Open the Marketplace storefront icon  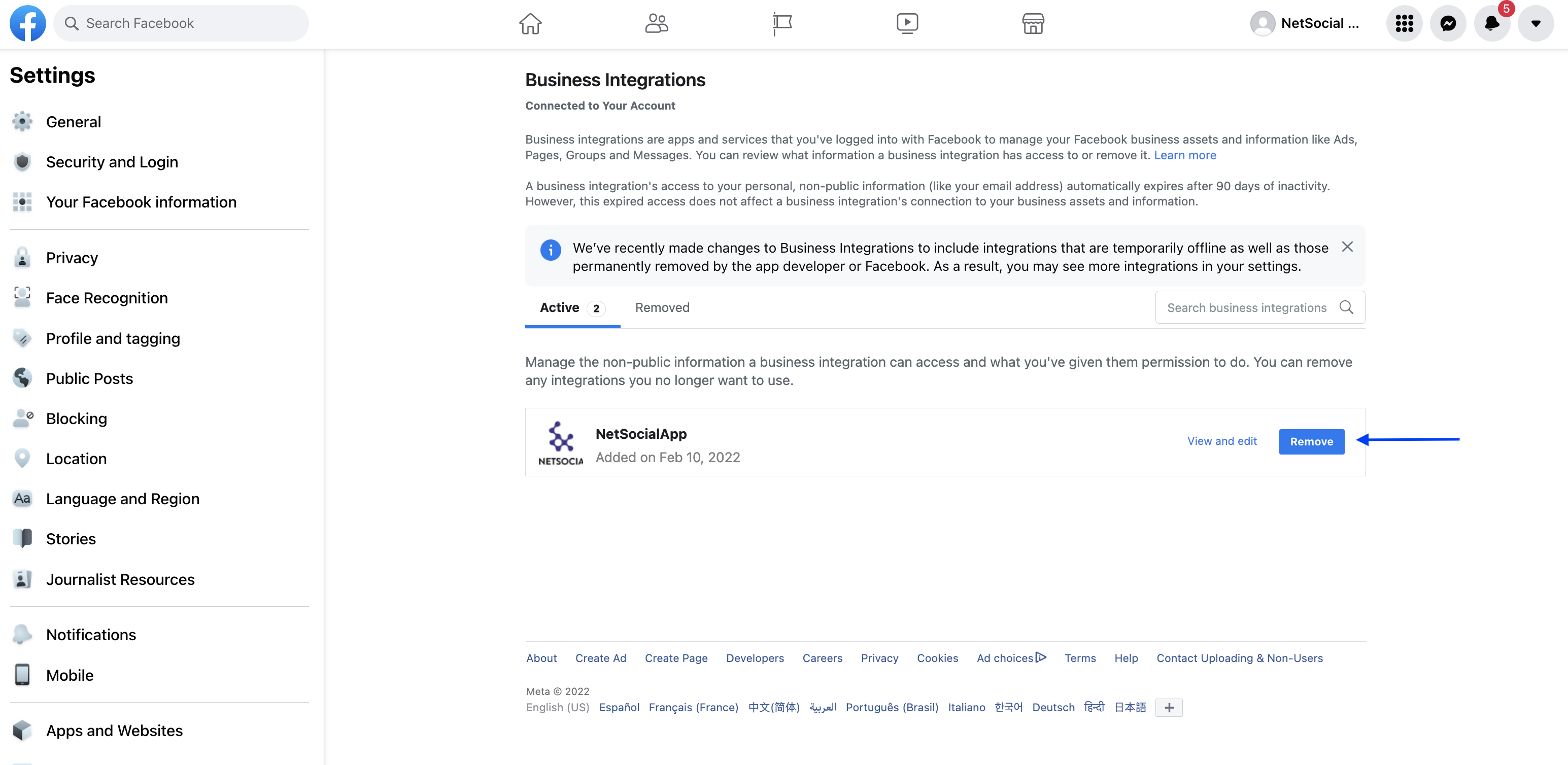tap(1033, 24)
